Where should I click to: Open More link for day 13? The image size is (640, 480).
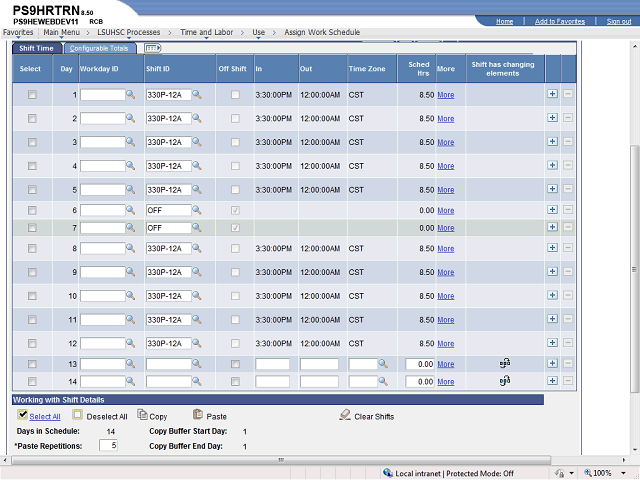[x=446, y=364]
